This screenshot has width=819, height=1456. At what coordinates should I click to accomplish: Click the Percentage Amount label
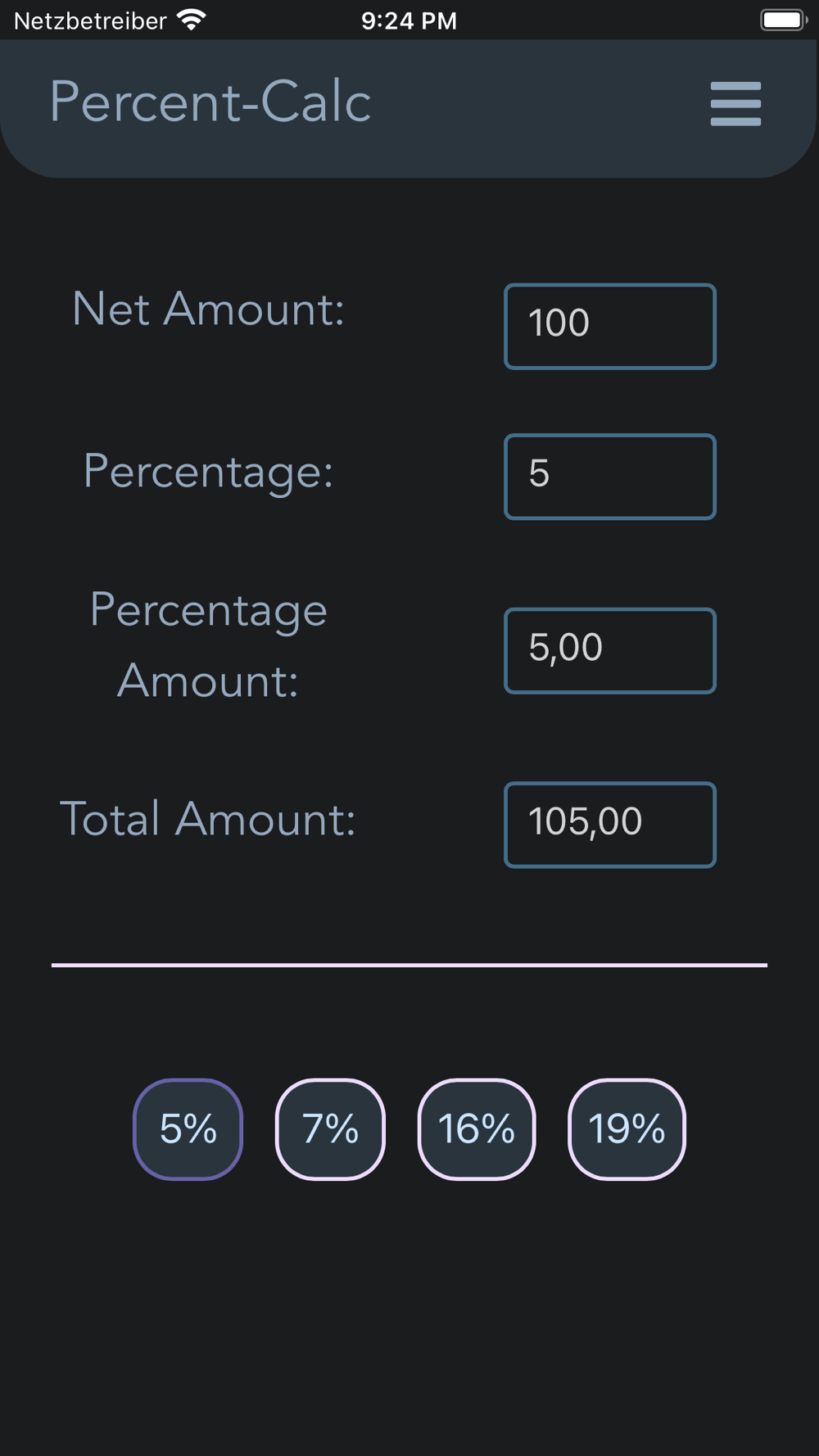point(208,645)
